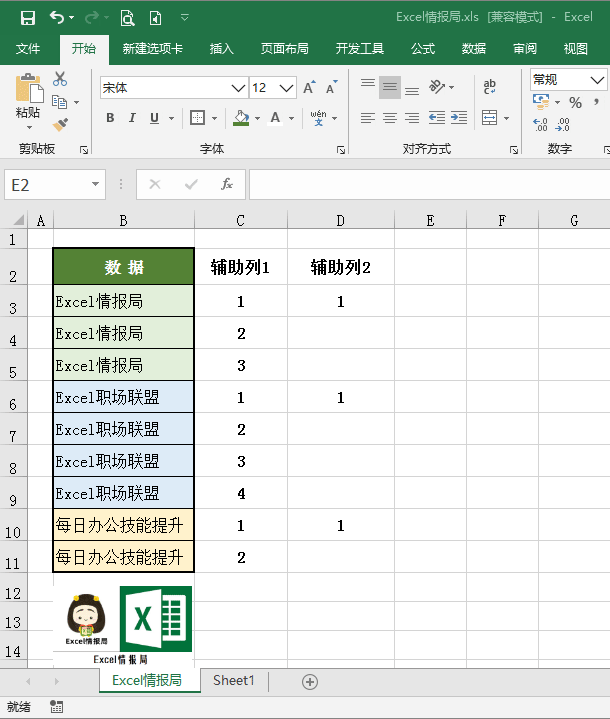Open clipboard pane launcher in 剪贴板

[x=83, y=150]
